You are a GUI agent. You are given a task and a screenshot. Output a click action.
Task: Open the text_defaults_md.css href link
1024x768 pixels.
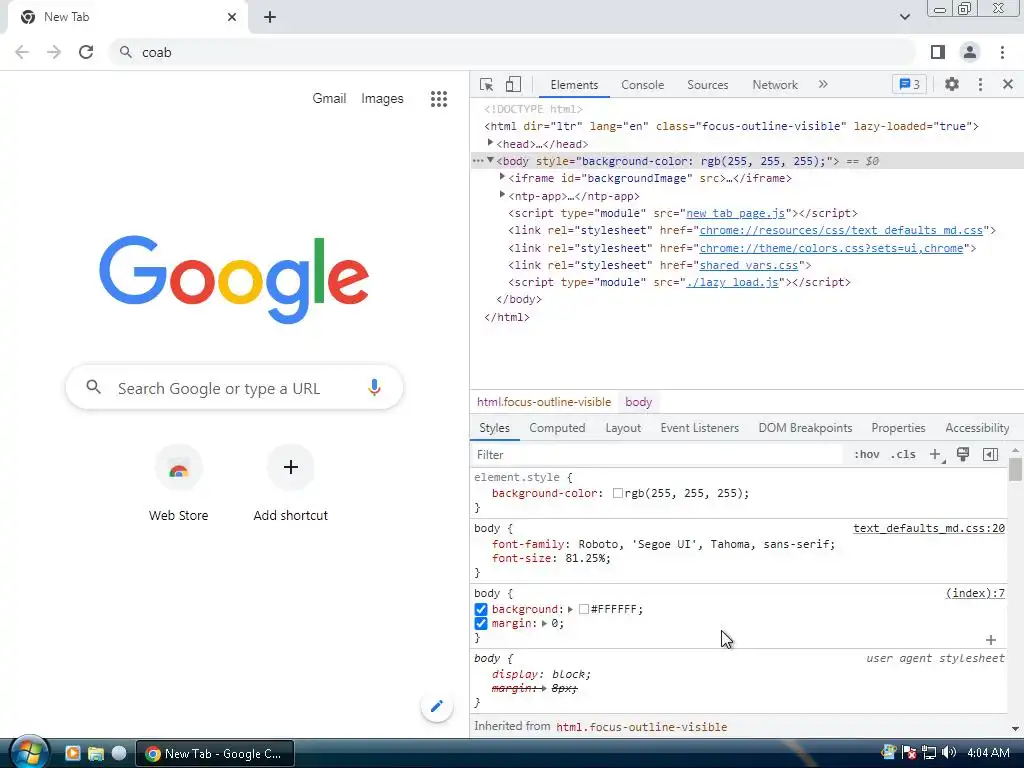pos(841,231)
